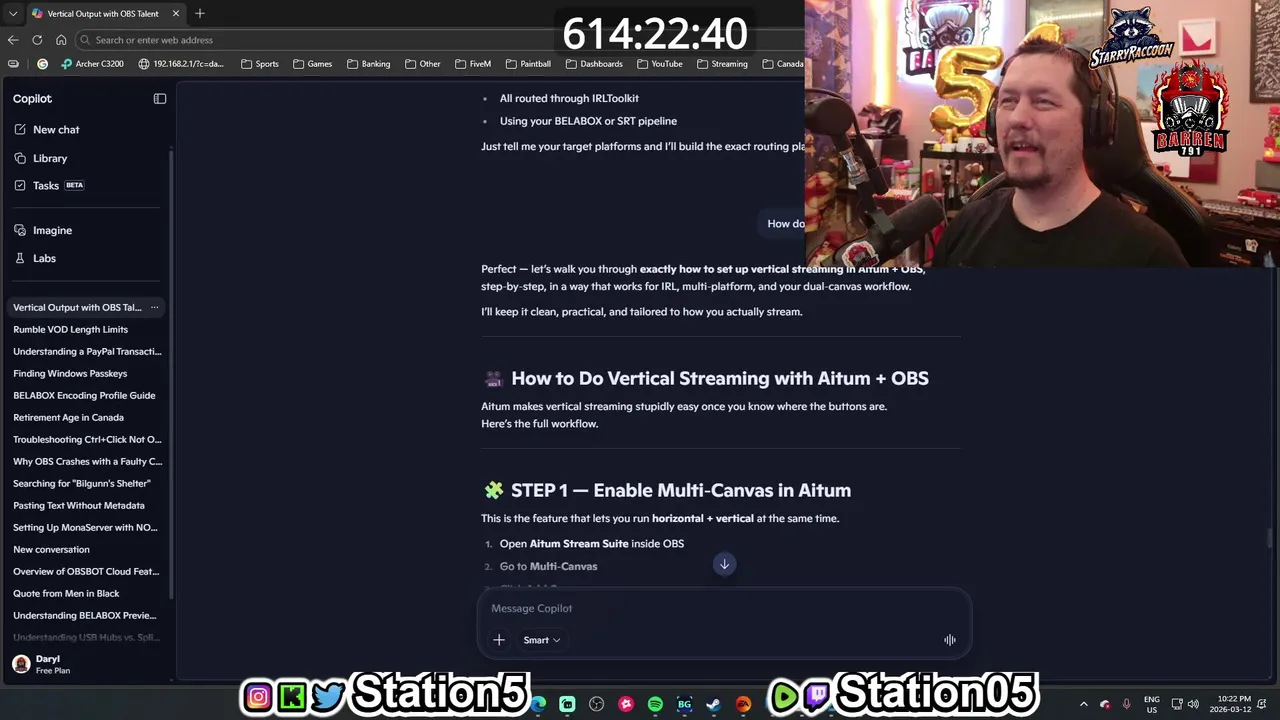Open Microsoft Edge from the taskbar
Image resolution: width=1280 pixels, height=720 pixels.
pyautogui.click(x=539, y=704)
